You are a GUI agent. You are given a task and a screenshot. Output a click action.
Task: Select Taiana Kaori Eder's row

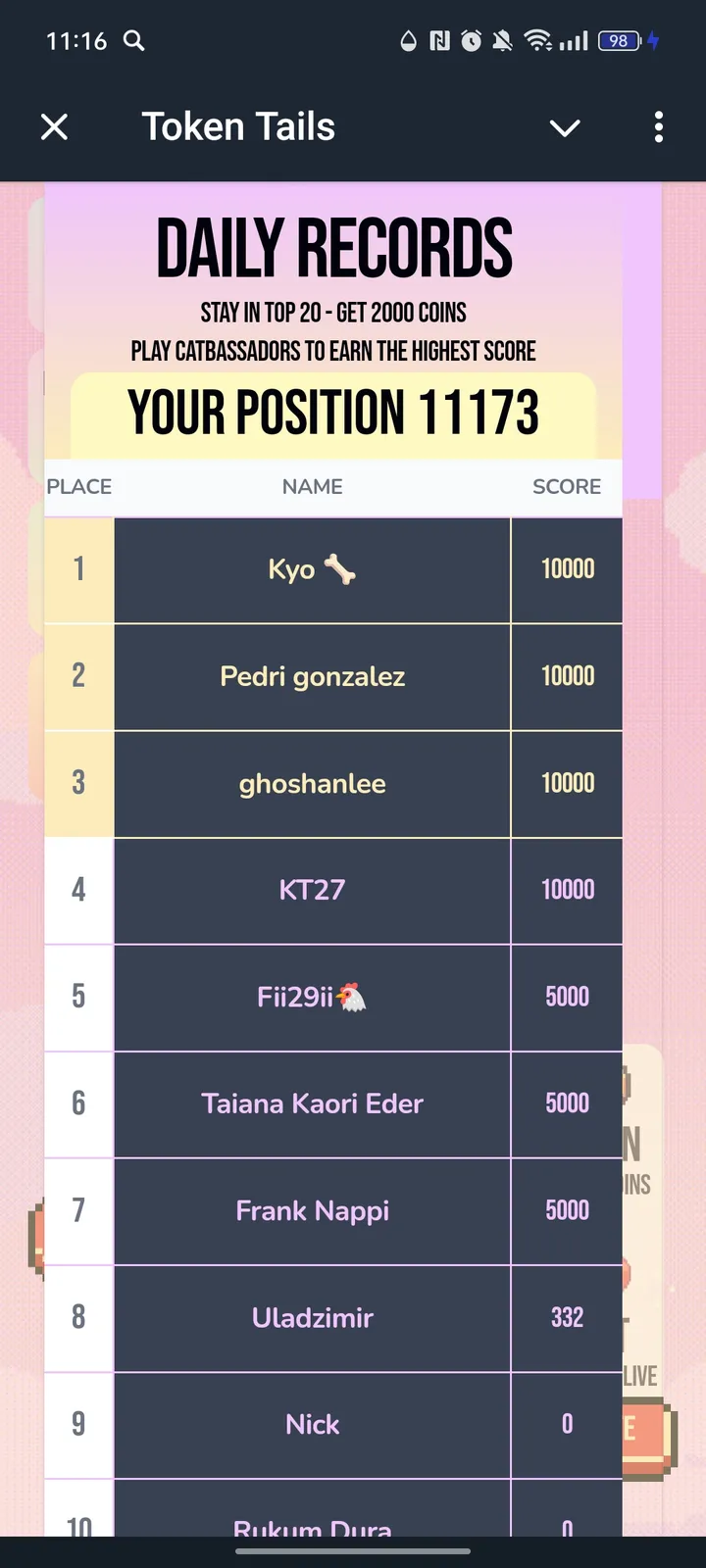coord(312,1104)
